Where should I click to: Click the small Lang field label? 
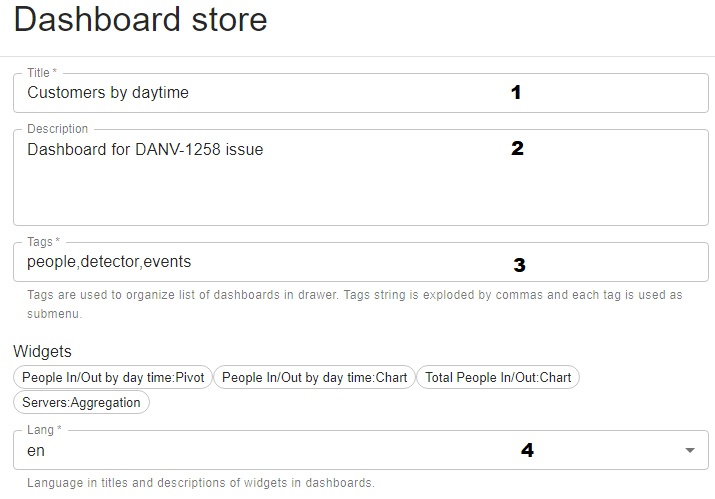(x=42, y=430)
